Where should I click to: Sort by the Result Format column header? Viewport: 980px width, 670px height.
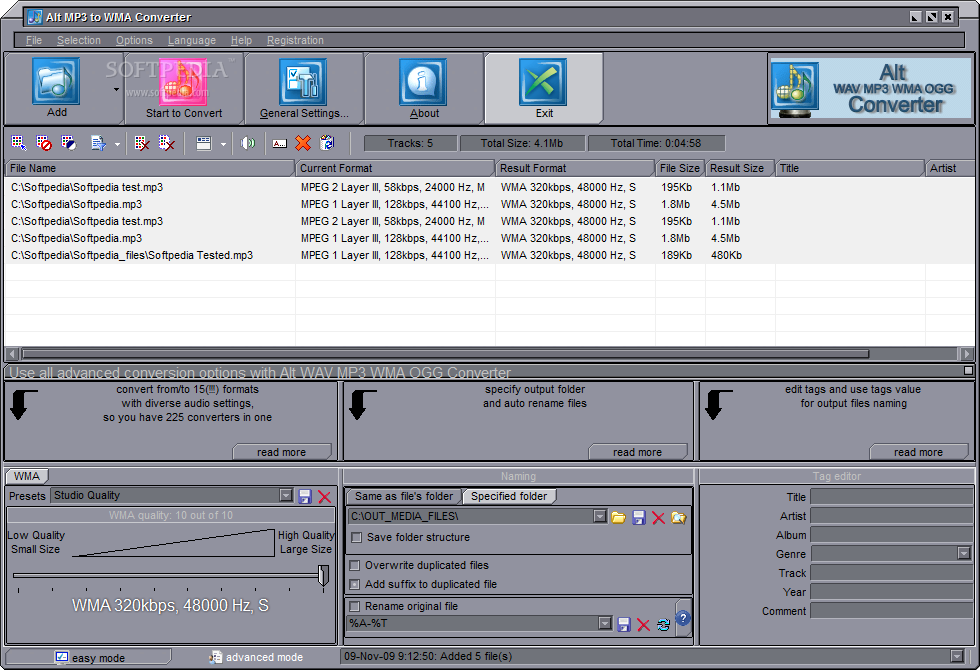click(574, 168)
